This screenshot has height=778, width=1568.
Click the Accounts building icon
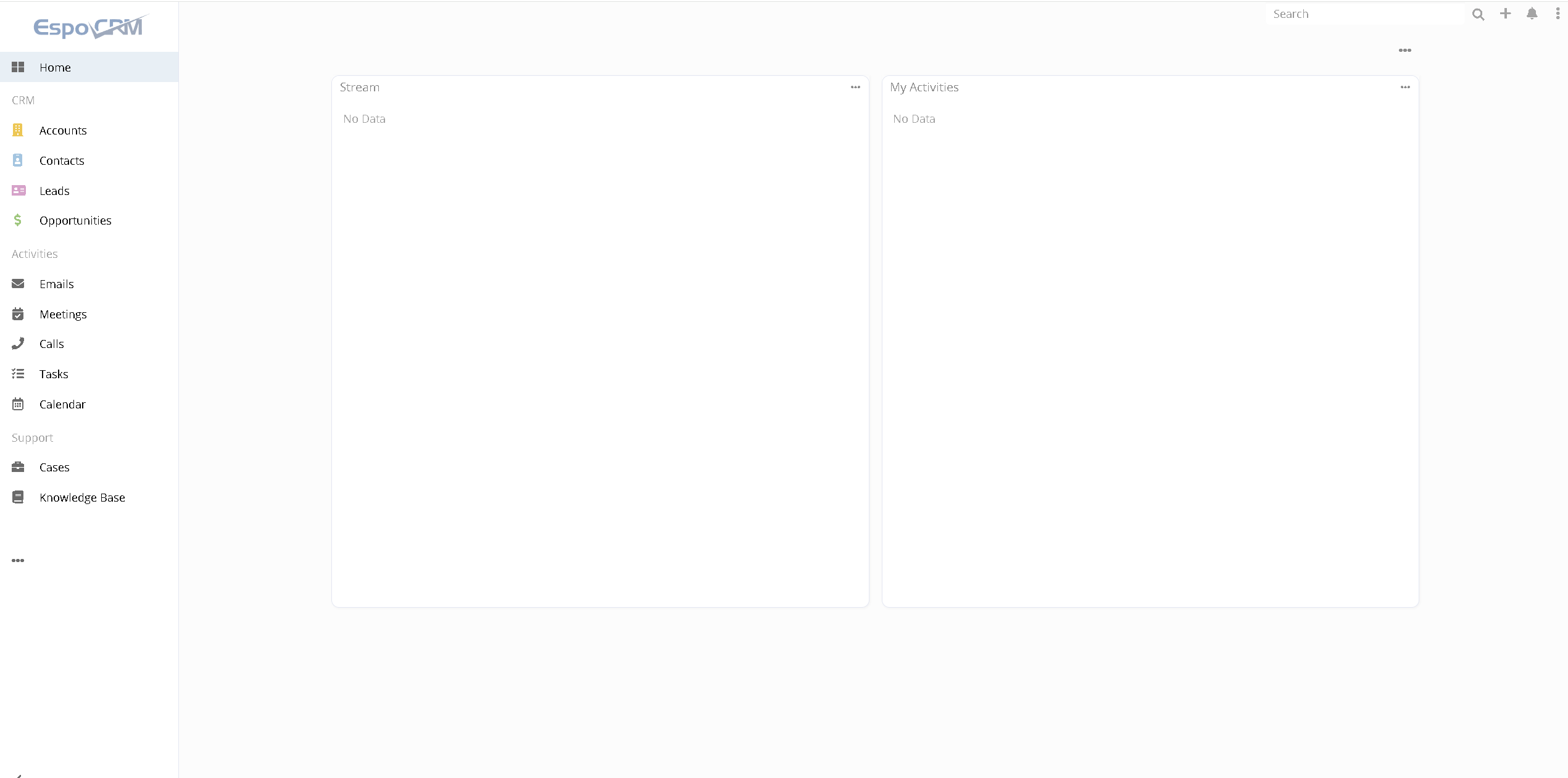click(x=18, y=130)
